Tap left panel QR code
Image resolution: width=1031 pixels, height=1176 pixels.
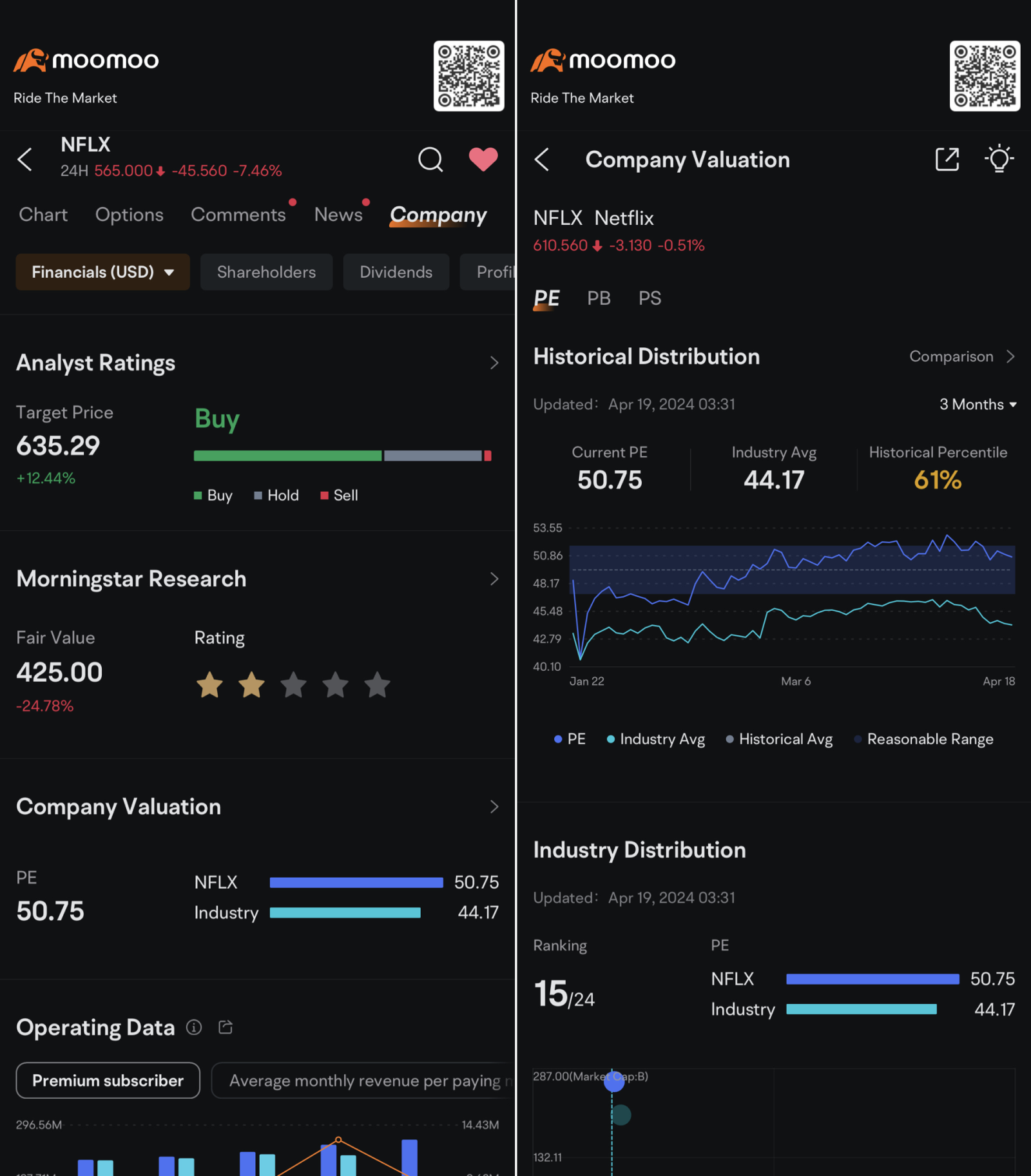coord(468,76)
